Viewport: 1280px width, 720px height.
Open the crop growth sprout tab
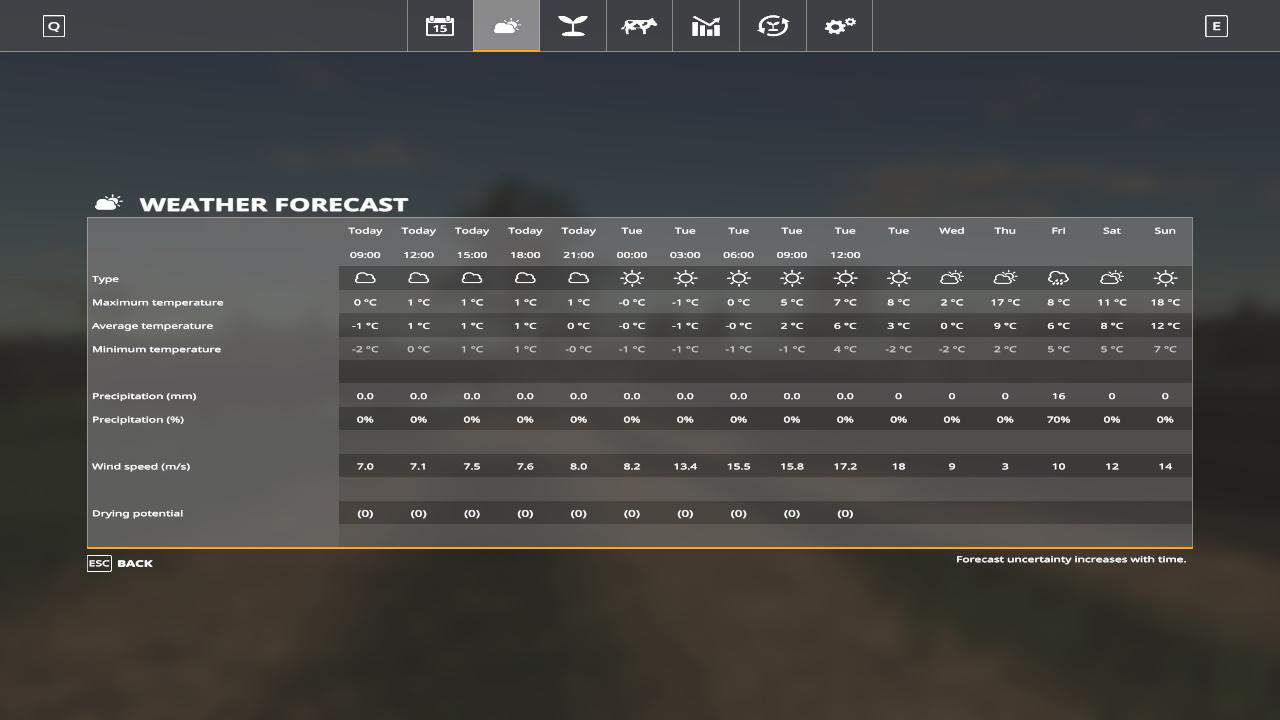point(573,26)
